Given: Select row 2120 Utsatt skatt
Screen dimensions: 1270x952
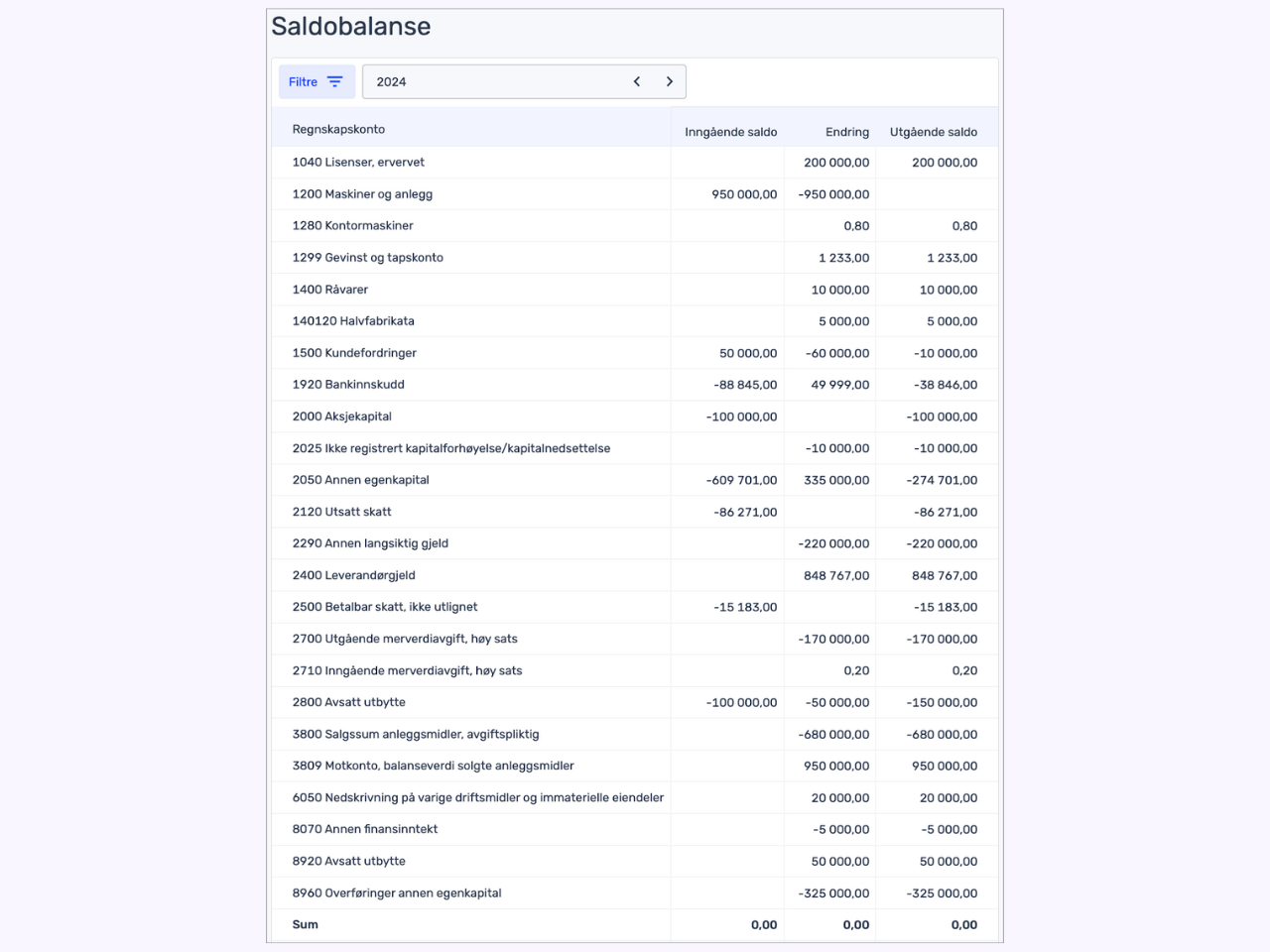Looking at the screenshot, I should (635, 512).
